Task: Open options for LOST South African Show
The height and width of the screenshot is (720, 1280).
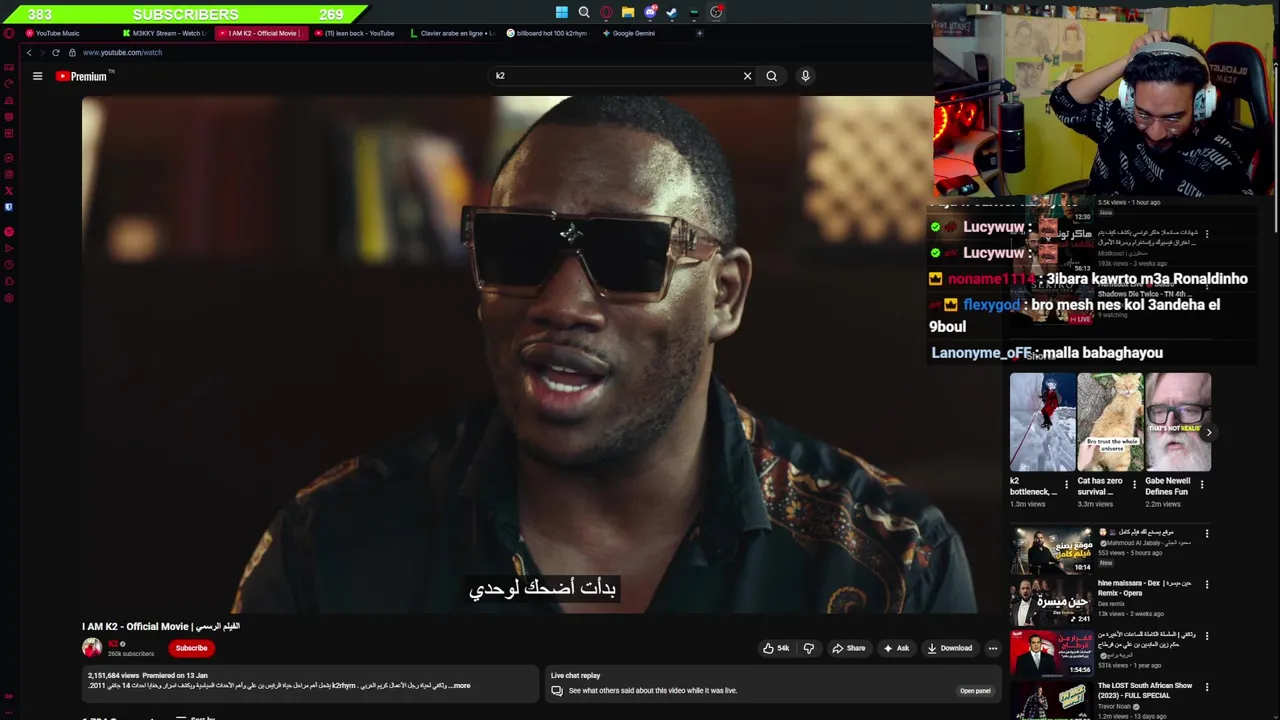Action: click(1207, 687)
